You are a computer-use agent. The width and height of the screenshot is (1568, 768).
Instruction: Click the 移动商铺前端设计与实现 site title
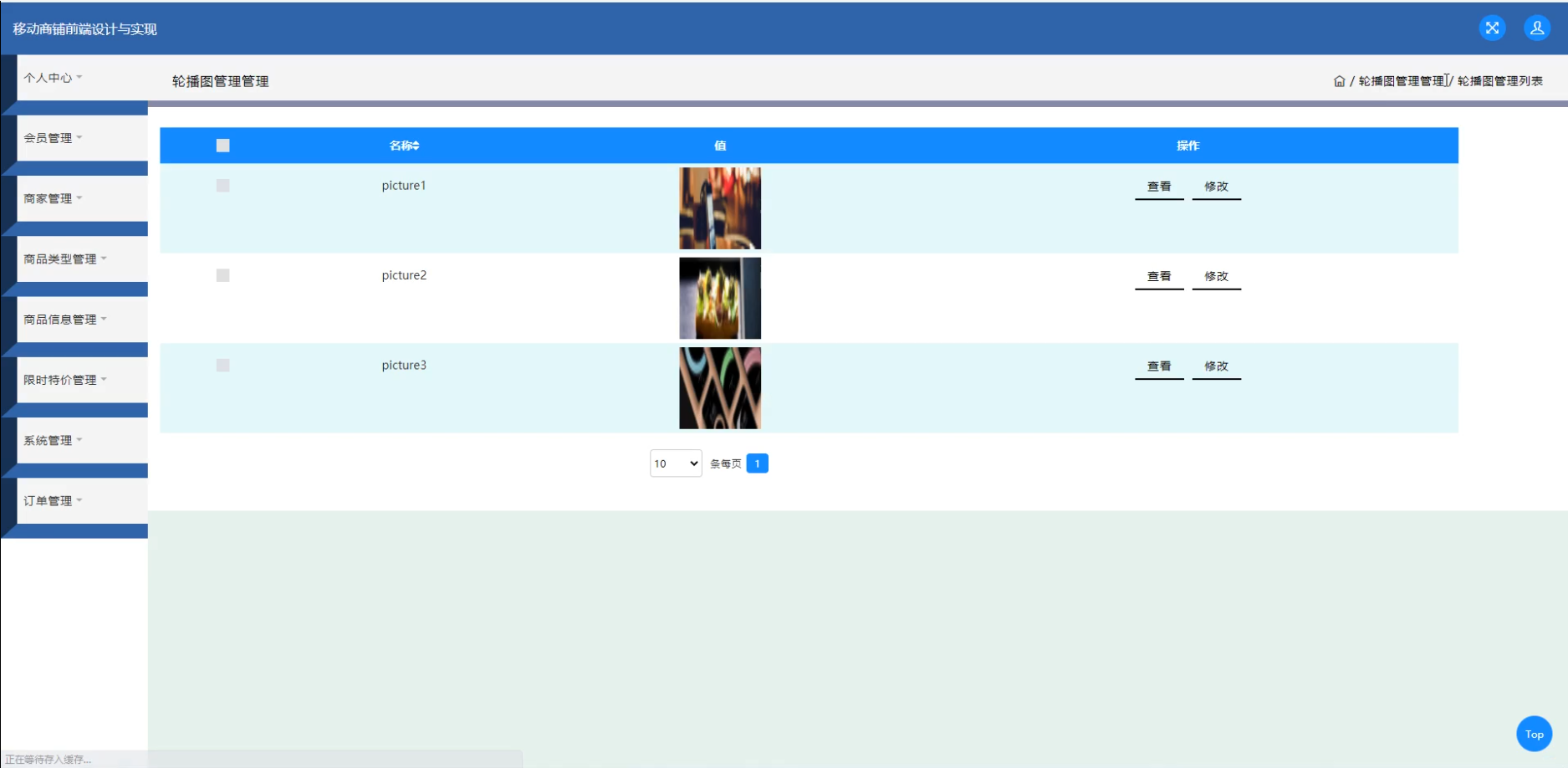click(84, 29)
